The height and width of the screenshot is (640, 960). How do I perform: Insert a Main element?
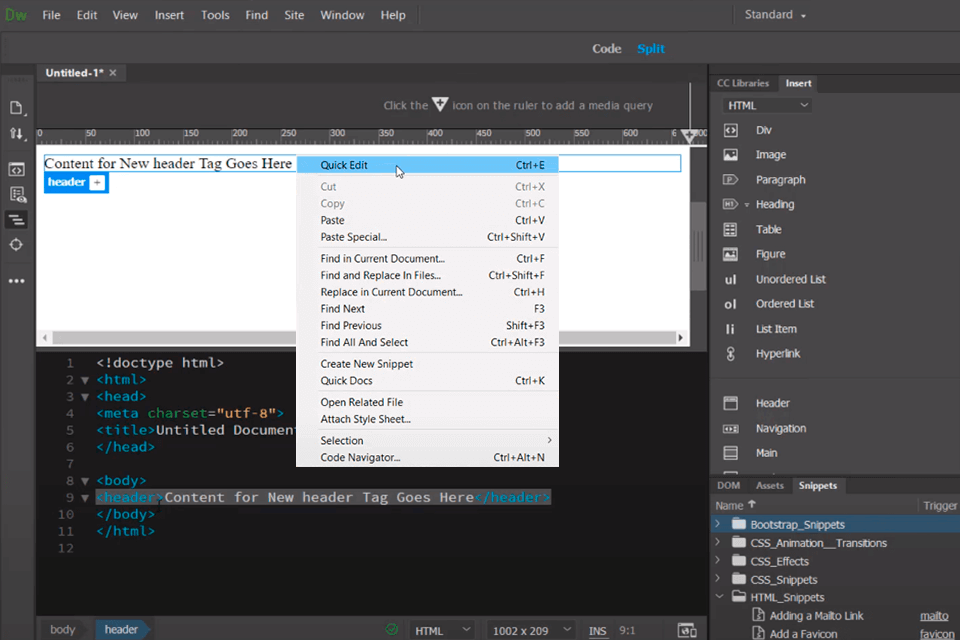pos(766,453)
